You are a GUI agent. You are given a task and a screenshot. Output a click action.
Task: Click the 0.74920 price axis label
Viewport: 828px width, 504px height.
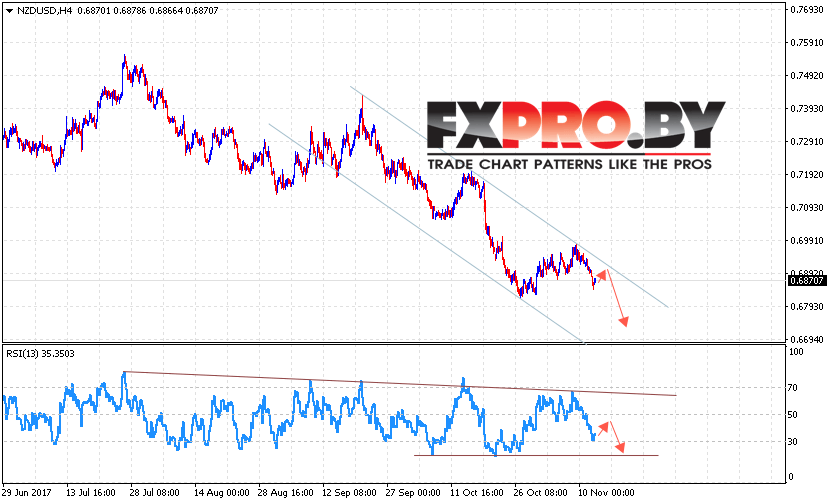(807, 76)
